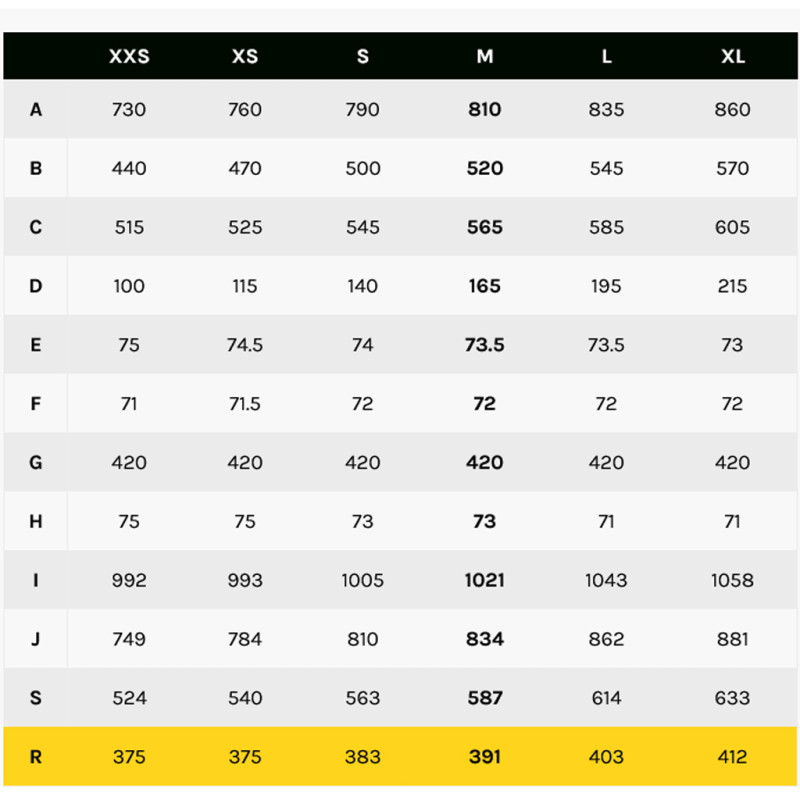Screen dimensions: 800x800
Task: Click the bold 810 value in row A
Action: pyautogui.click(x=485, y=110)
